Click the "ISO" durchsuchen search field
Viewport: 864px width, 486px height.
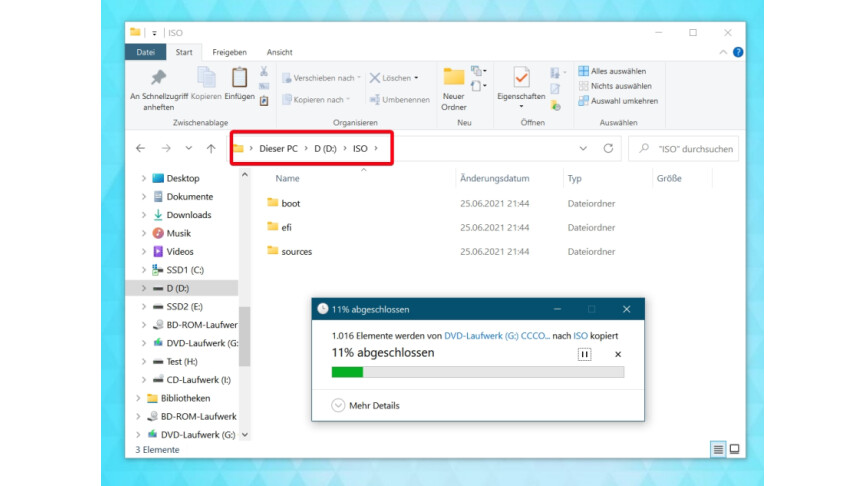click(684, 149)
